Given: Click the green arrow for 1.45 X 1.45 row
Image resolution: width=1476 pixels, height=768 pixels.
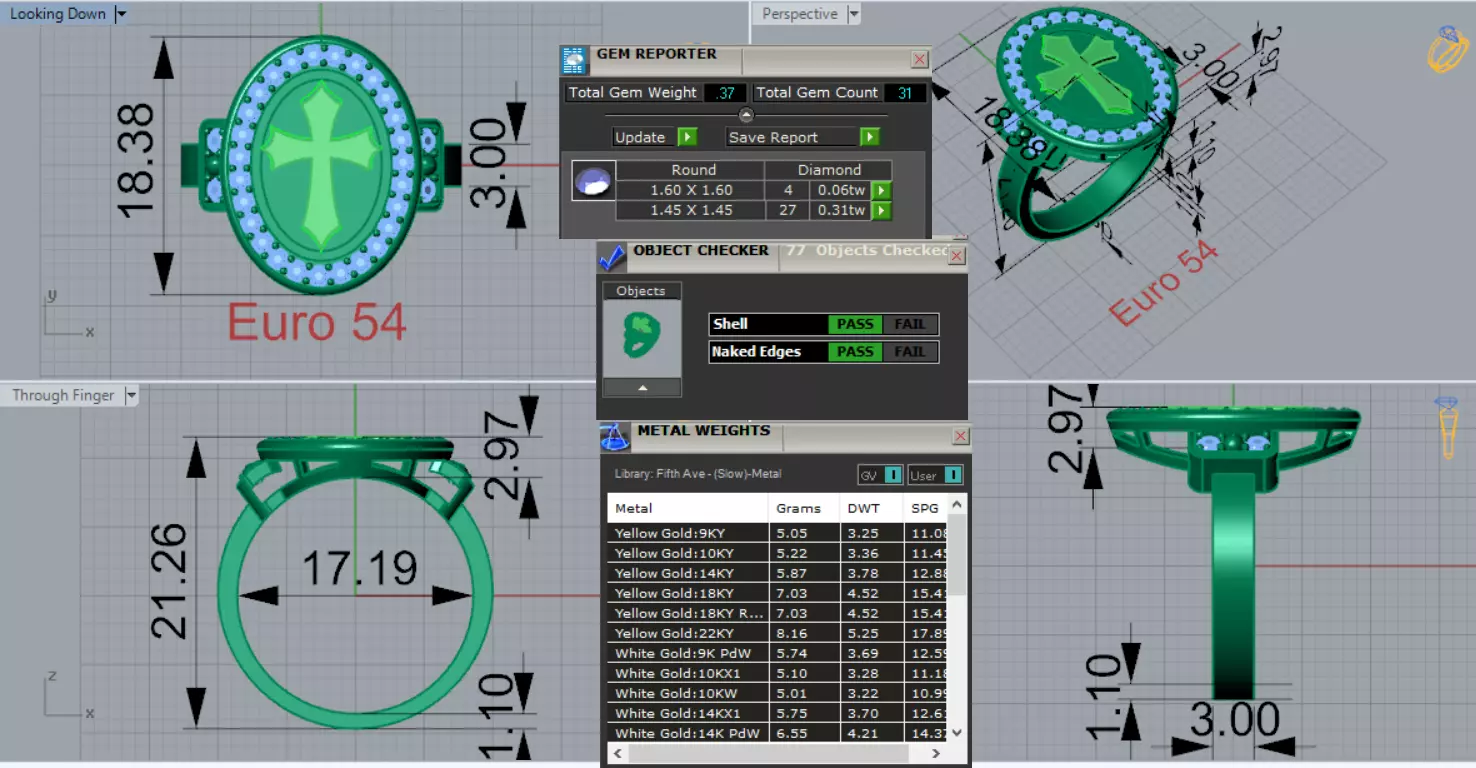Looking at the screenshot, I should 881,210.
